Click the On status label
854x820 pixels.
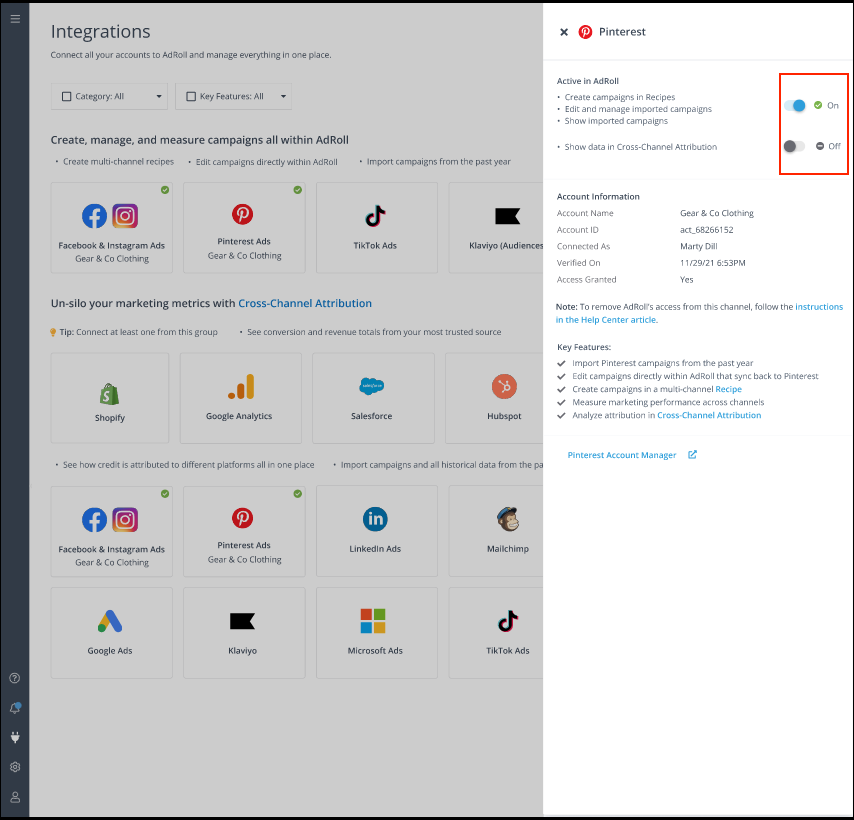pos(833,106)
